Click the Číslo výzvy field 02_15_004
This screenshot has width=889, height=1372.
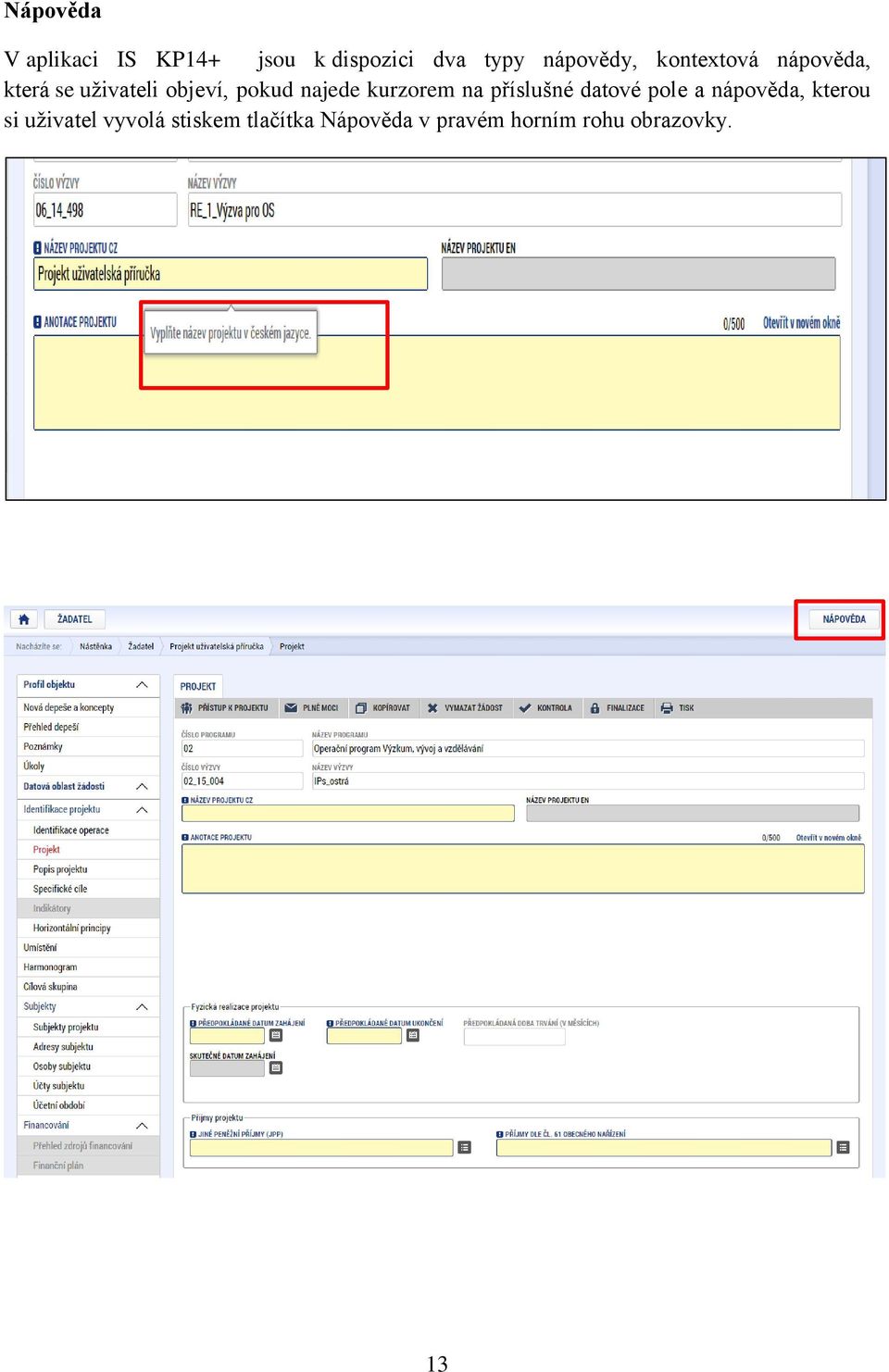point(242,780)
